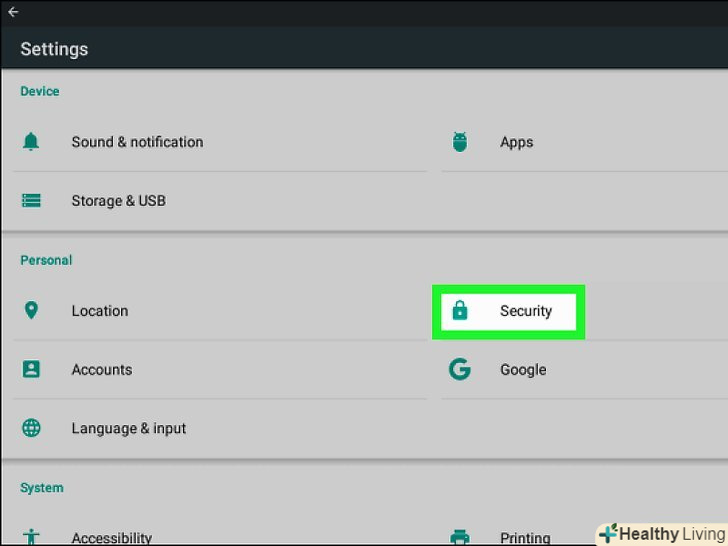Open Storage & USB settings

click(x=118, y=201)
